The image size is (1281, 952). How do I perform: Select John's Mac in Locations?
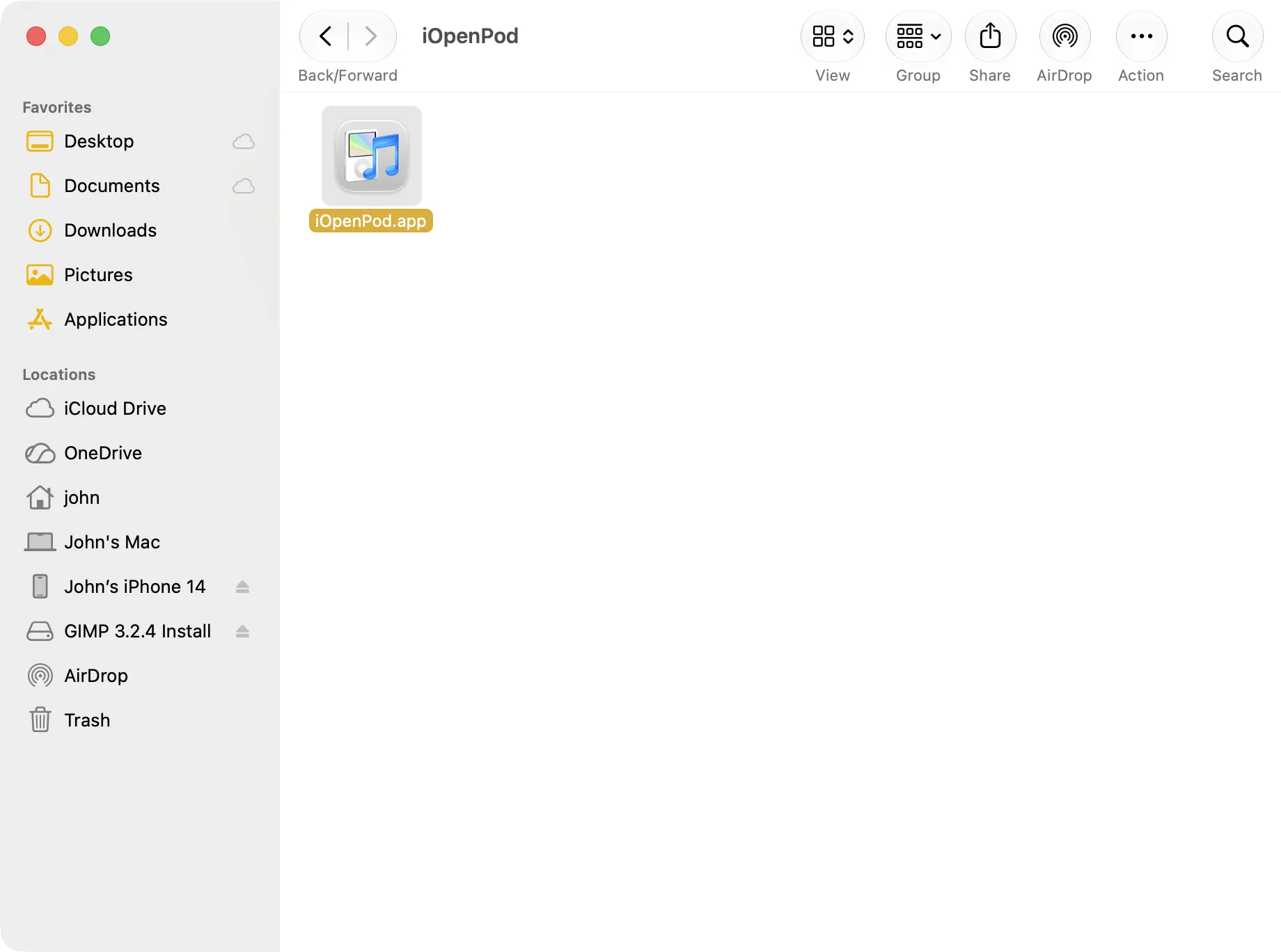click(140, 542)
